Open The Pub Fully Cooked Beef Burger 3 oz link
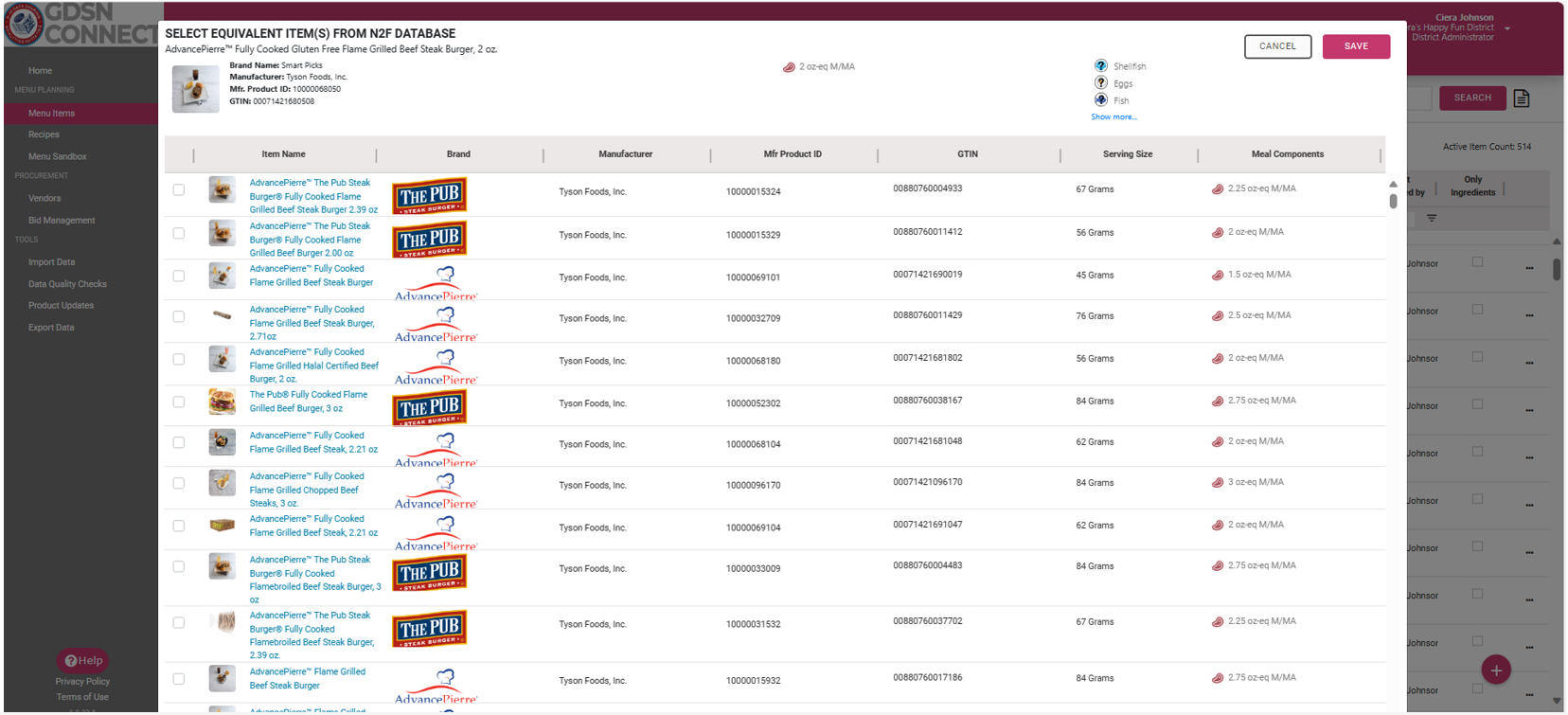 click(x=309, y=402)
